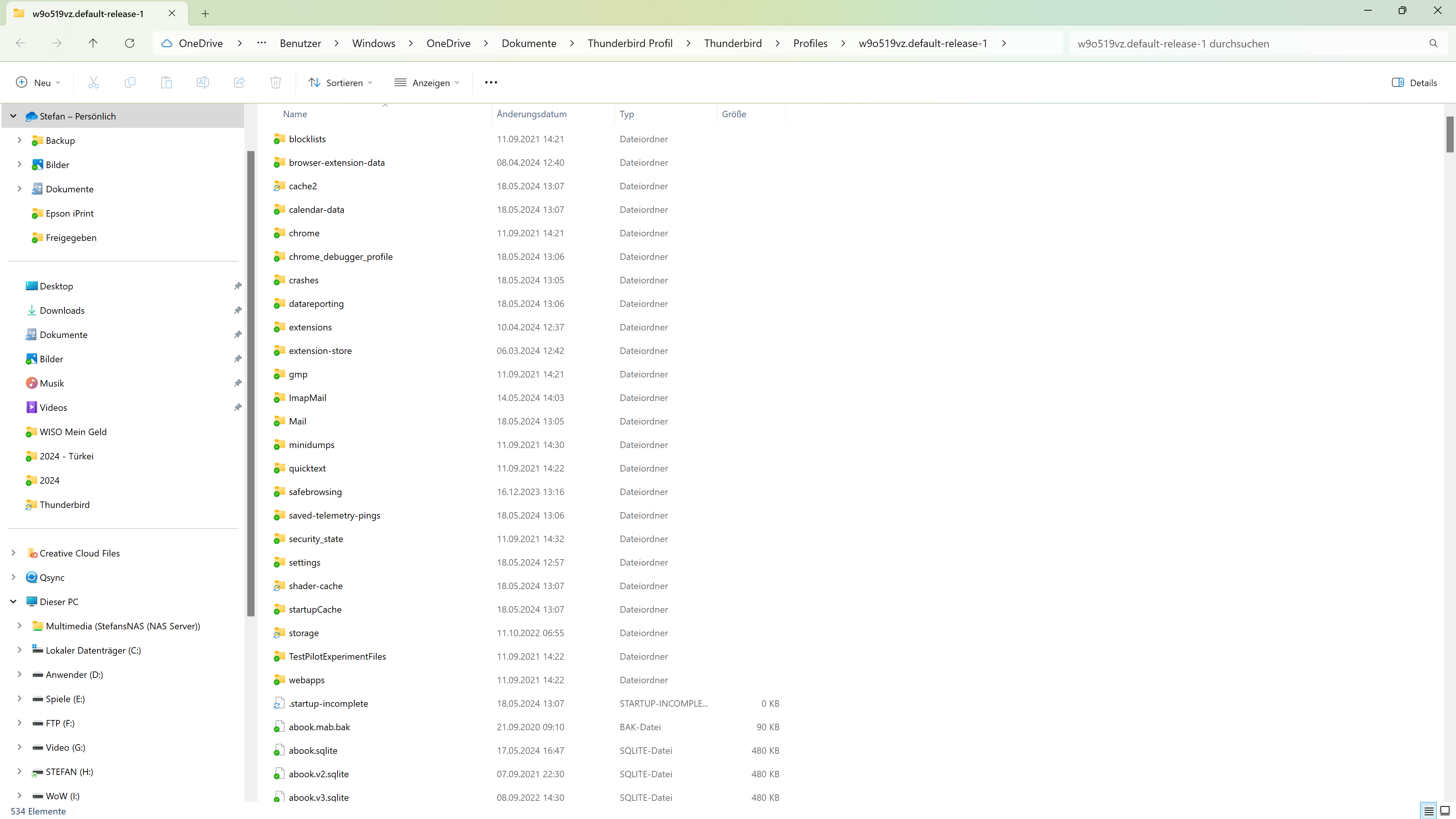
Task: Switch to large thumbnails view in status bar
Action: pos(1445,811)
